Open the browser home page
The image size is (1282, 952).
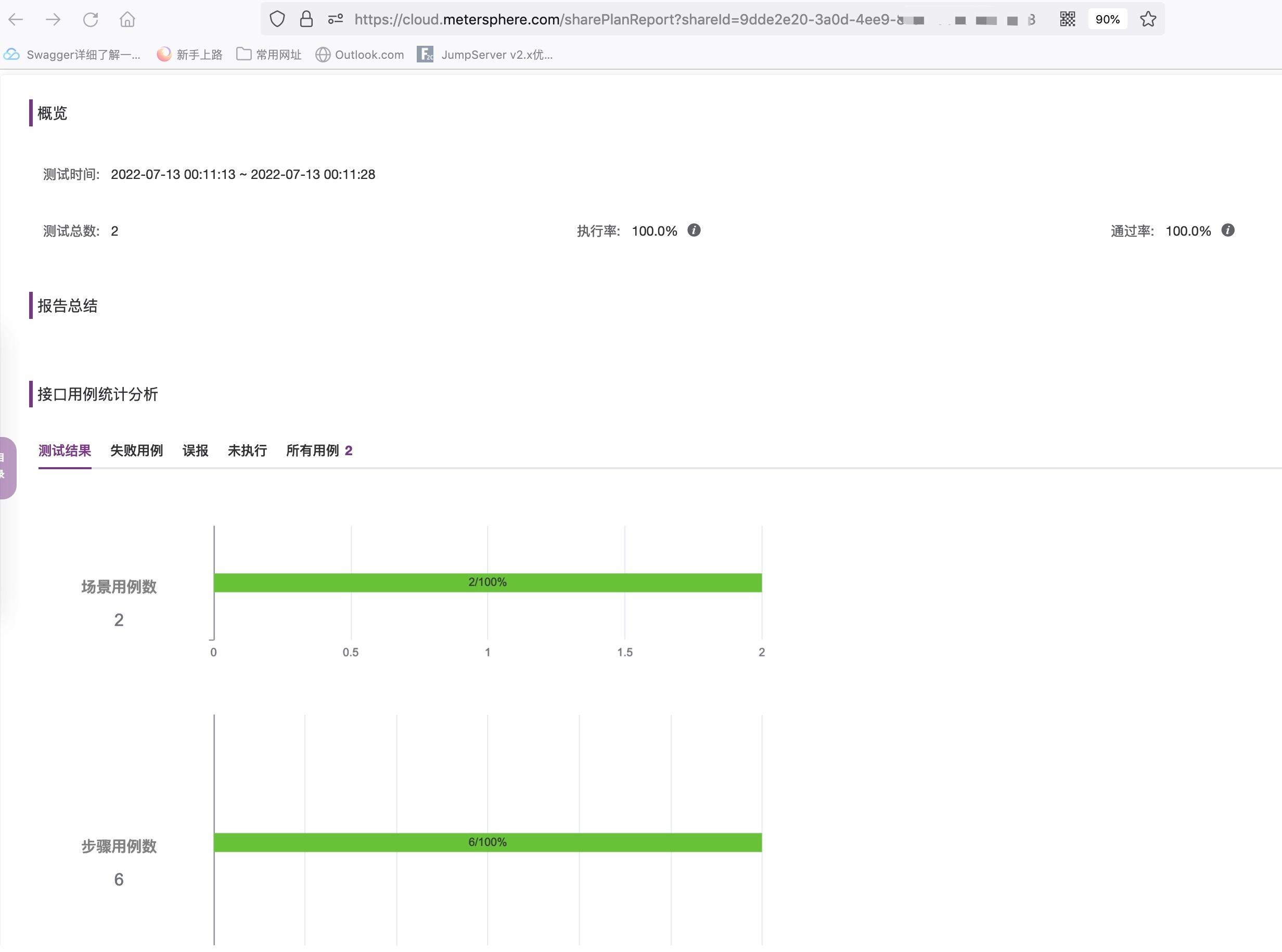pyautogui.click(x=129, y=19)
